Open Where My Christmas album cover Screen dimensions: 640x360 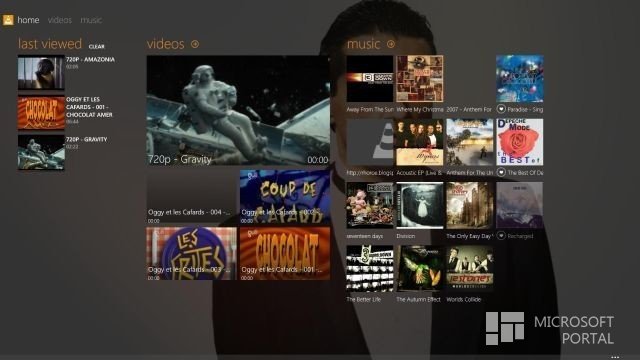click(x=420, y=79)
